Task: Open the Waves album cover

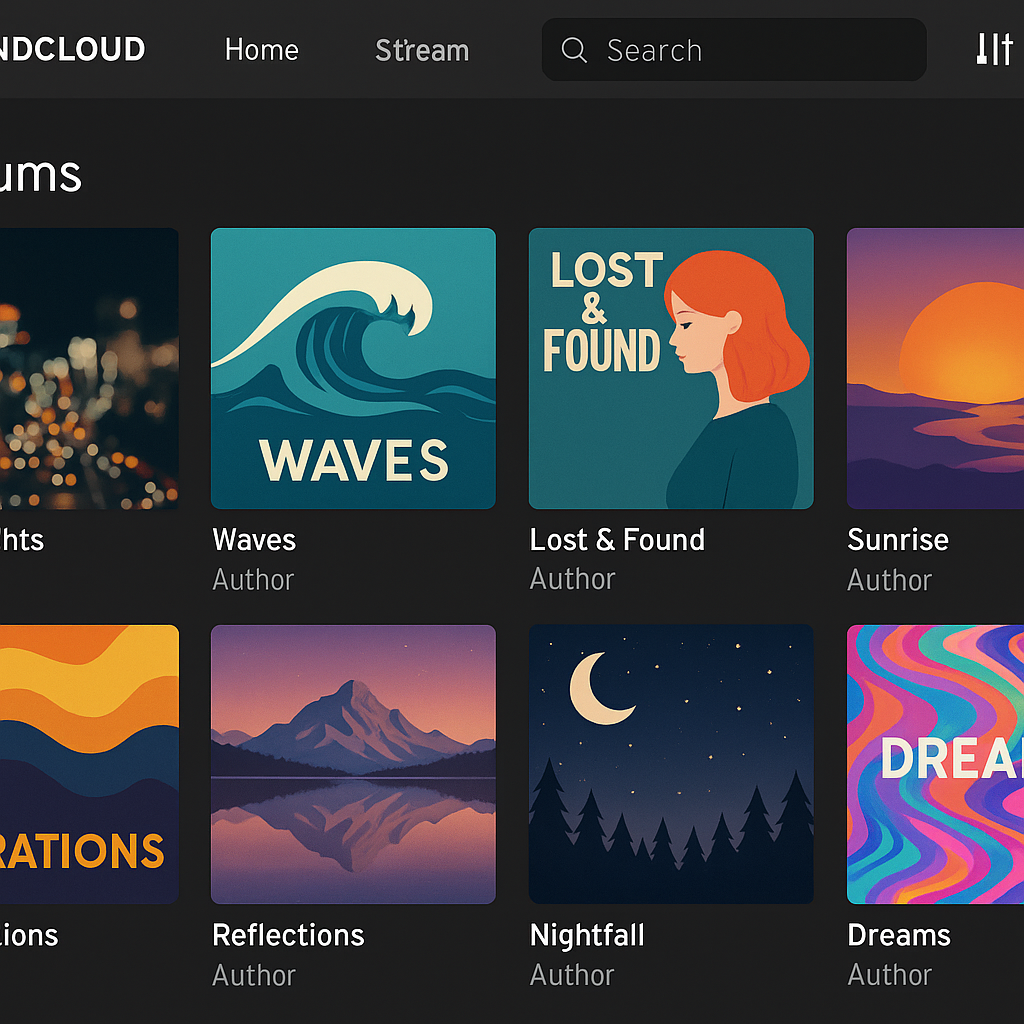Action: (352, 368)
